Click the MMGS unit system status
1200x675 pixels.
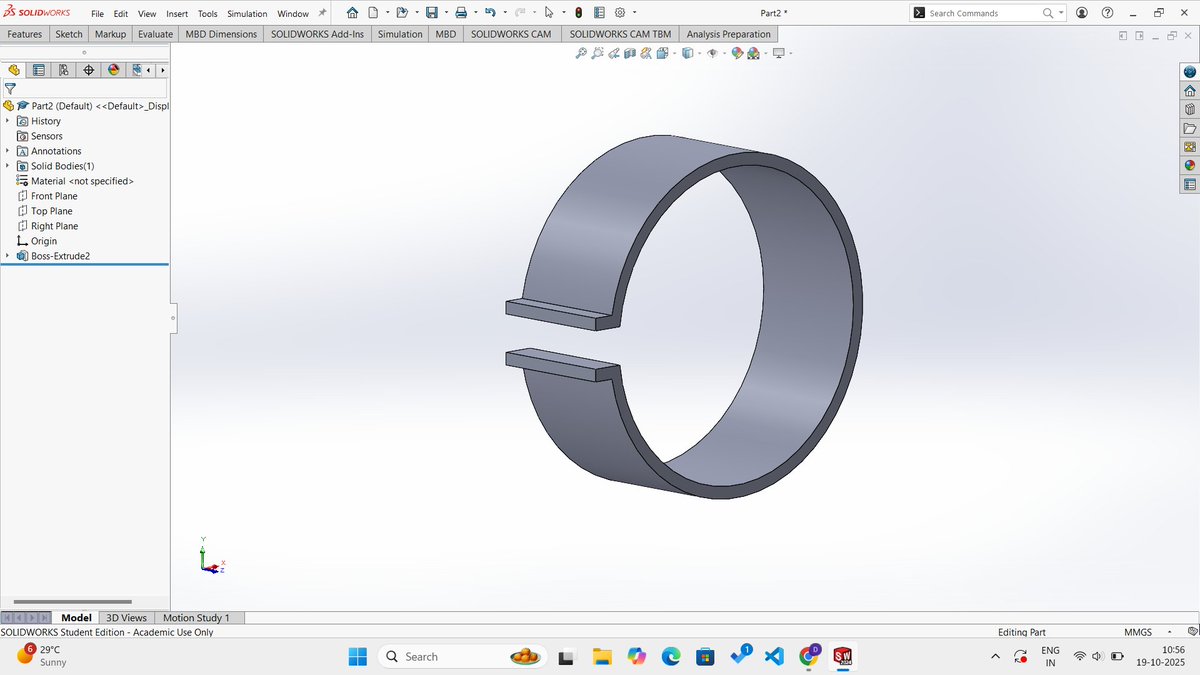tap(1138, 632)
